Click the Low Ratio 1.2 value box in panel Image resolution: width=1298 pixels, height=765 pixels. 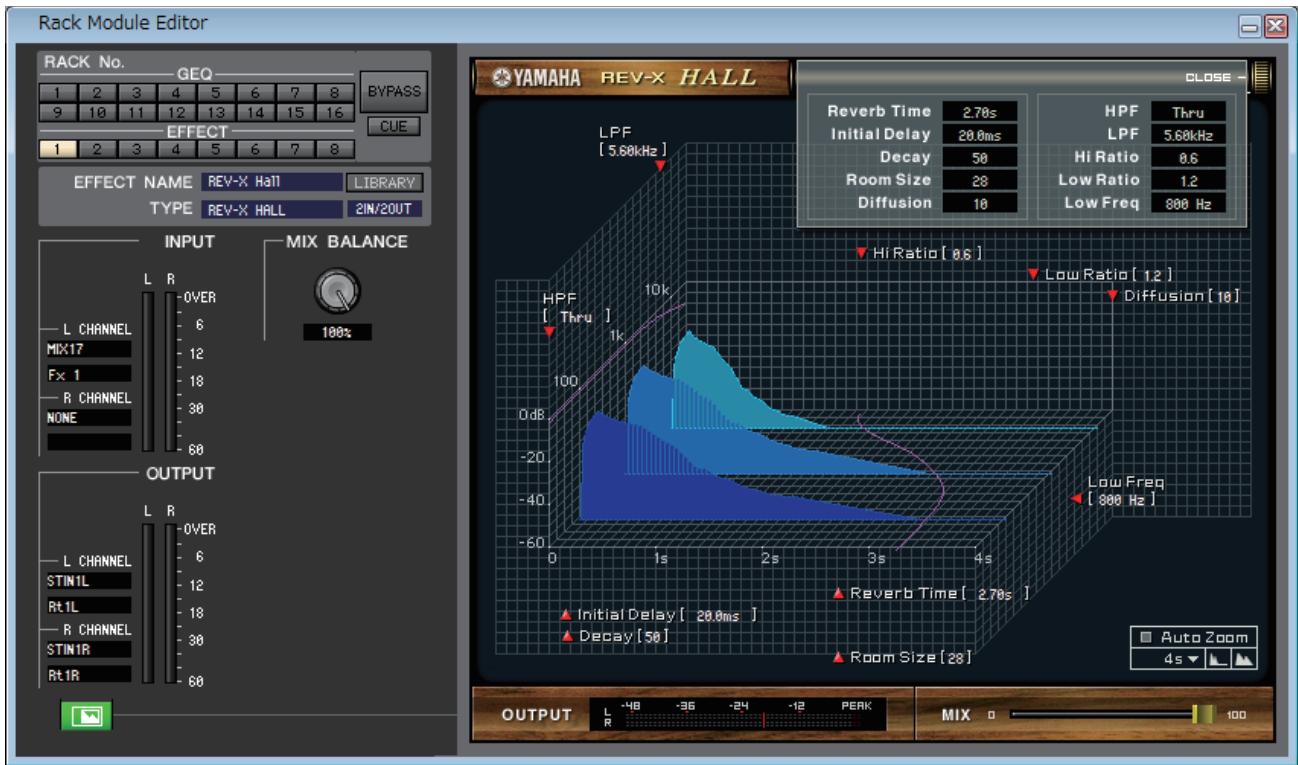tap(1188, 181)
